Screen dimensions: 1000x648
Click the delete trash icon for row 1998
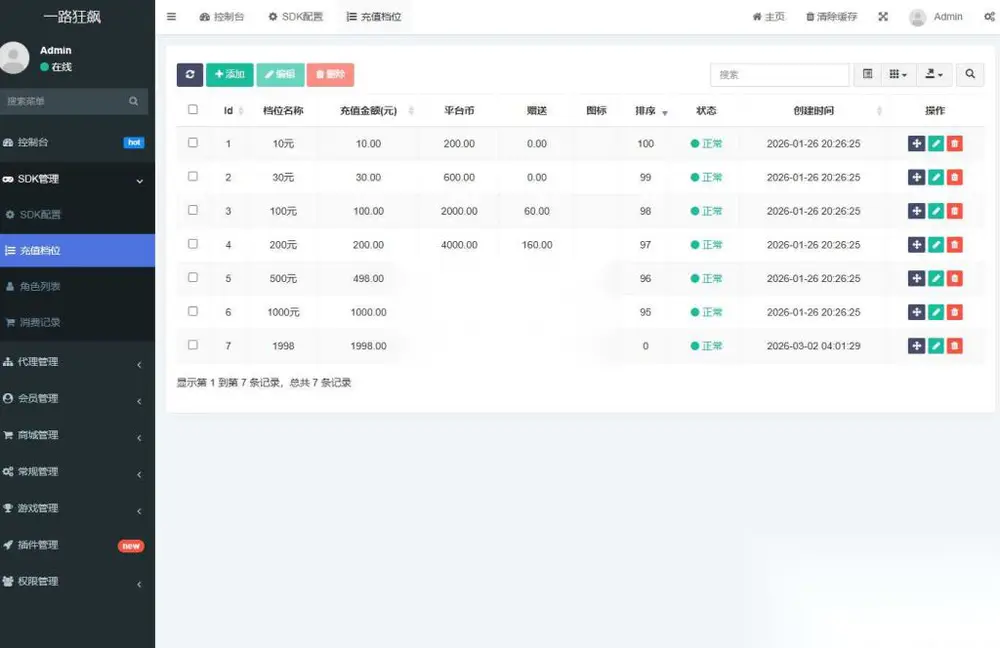[955, 346]
